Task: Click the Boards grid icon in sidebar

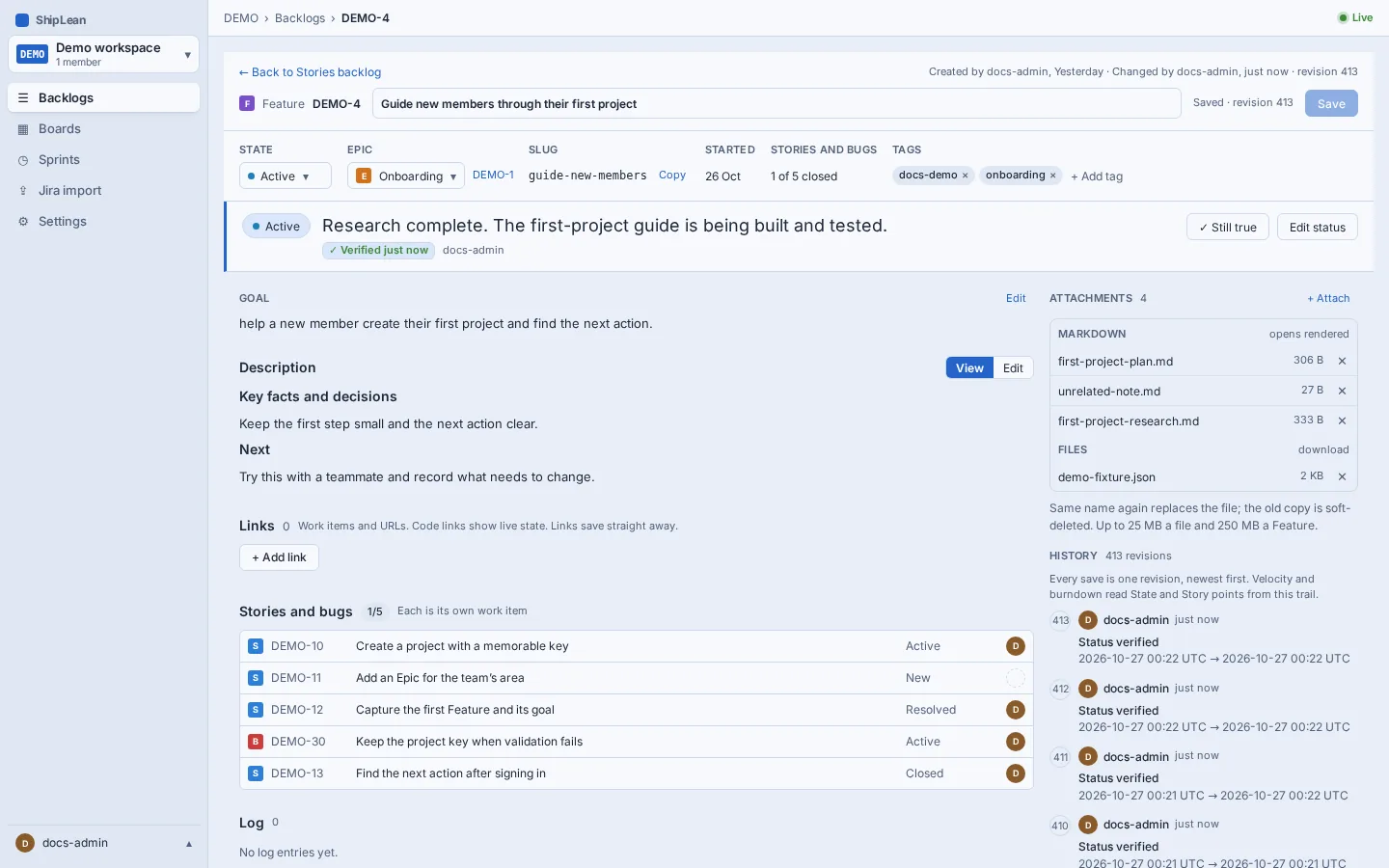Action: (23, 129)
